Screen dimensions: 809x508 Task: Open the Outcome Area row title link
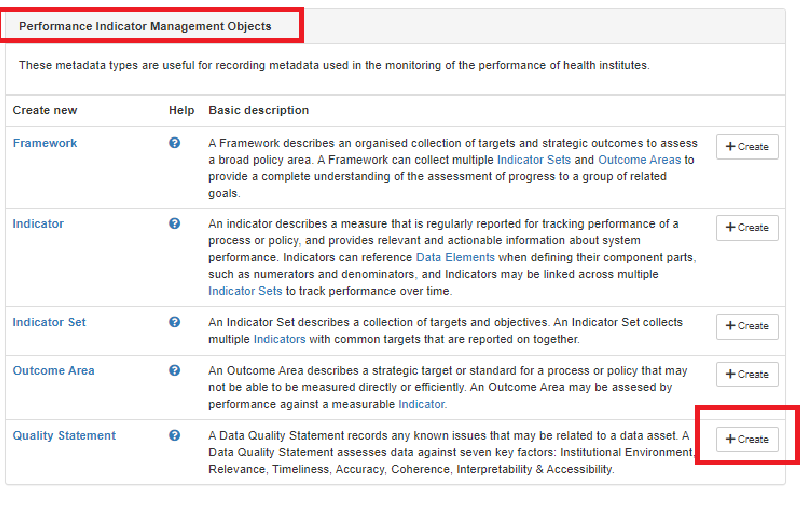(53, 371)
